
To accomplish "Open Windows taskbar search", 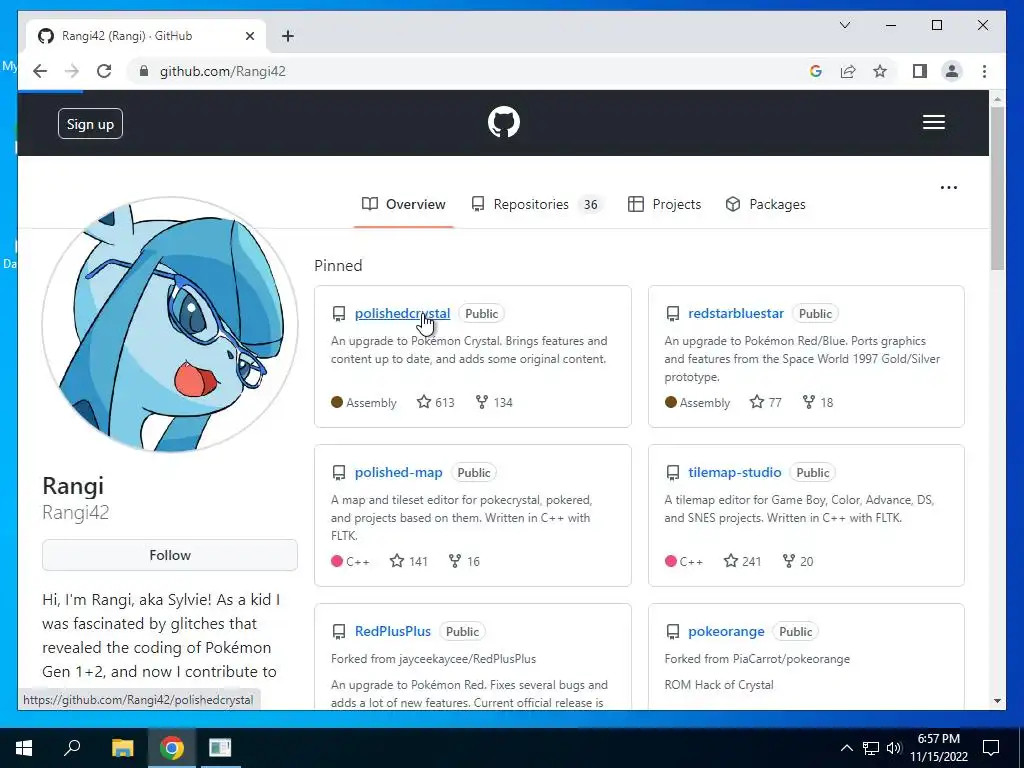I will point(72,748).
